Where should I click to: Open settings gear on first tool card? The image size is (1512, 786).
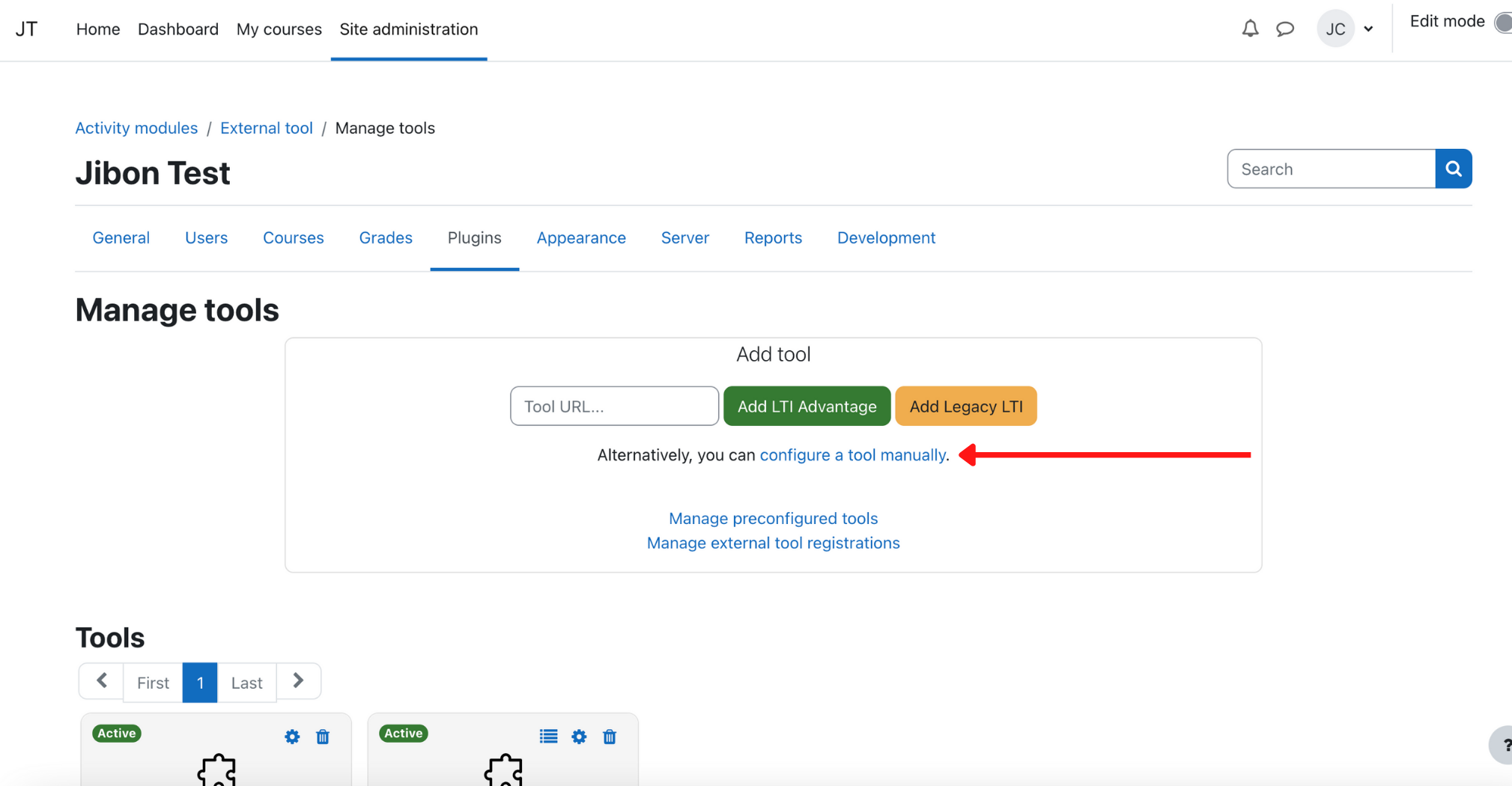(x=292, y=737)
